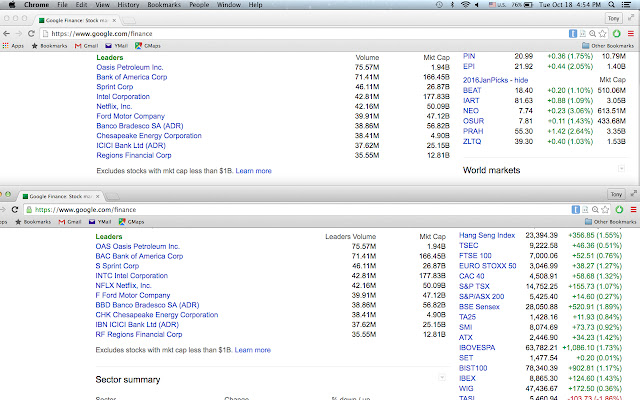This screenshot has height=400, width=640.
Task: Select the 75.57M volume for OAS Oasis
Action: [x=364, y=247]
